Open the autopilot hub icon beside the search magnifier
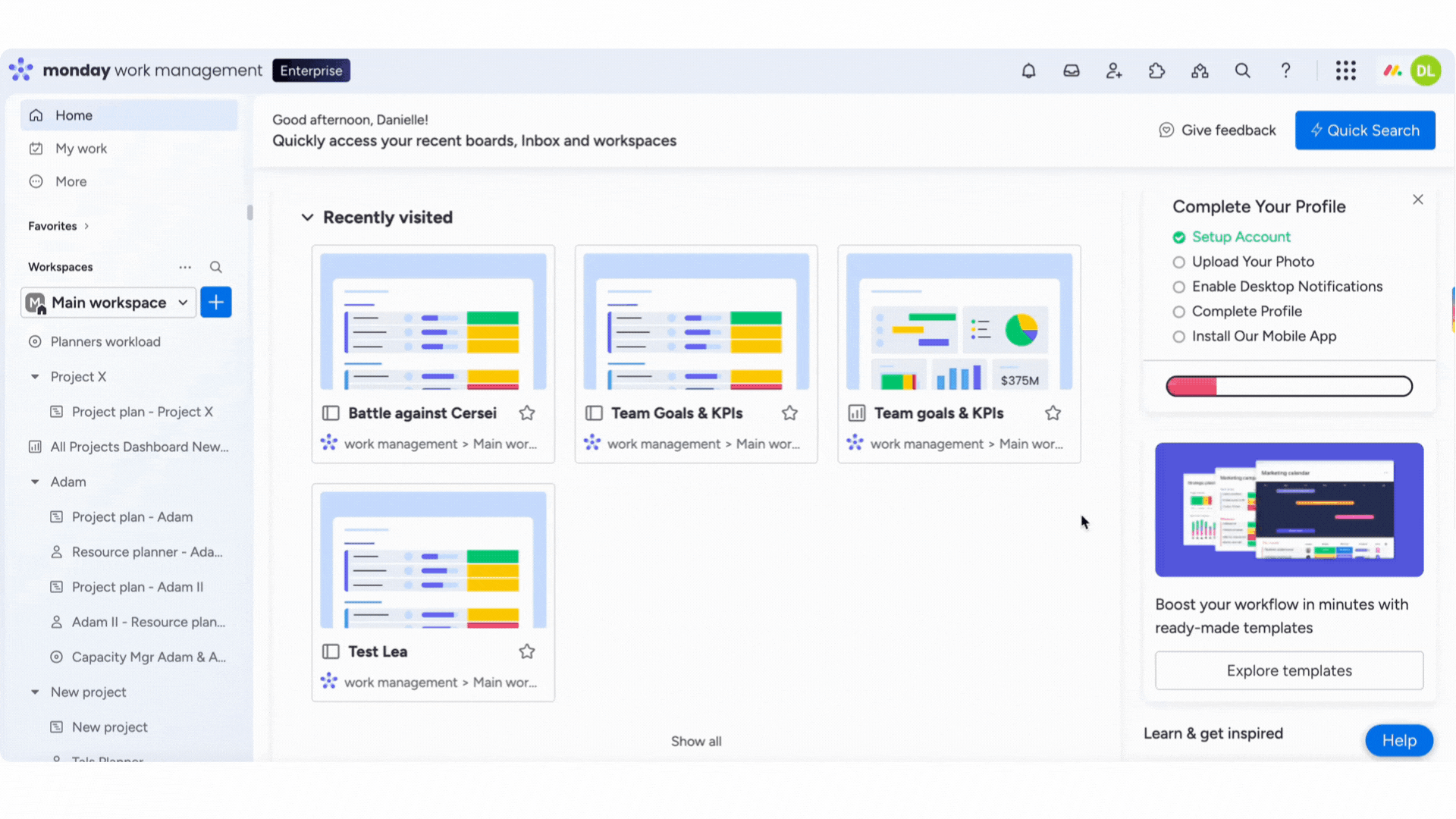Image resolution: width=1456 pixels, height=819 pixels. tap(1200, 71)
